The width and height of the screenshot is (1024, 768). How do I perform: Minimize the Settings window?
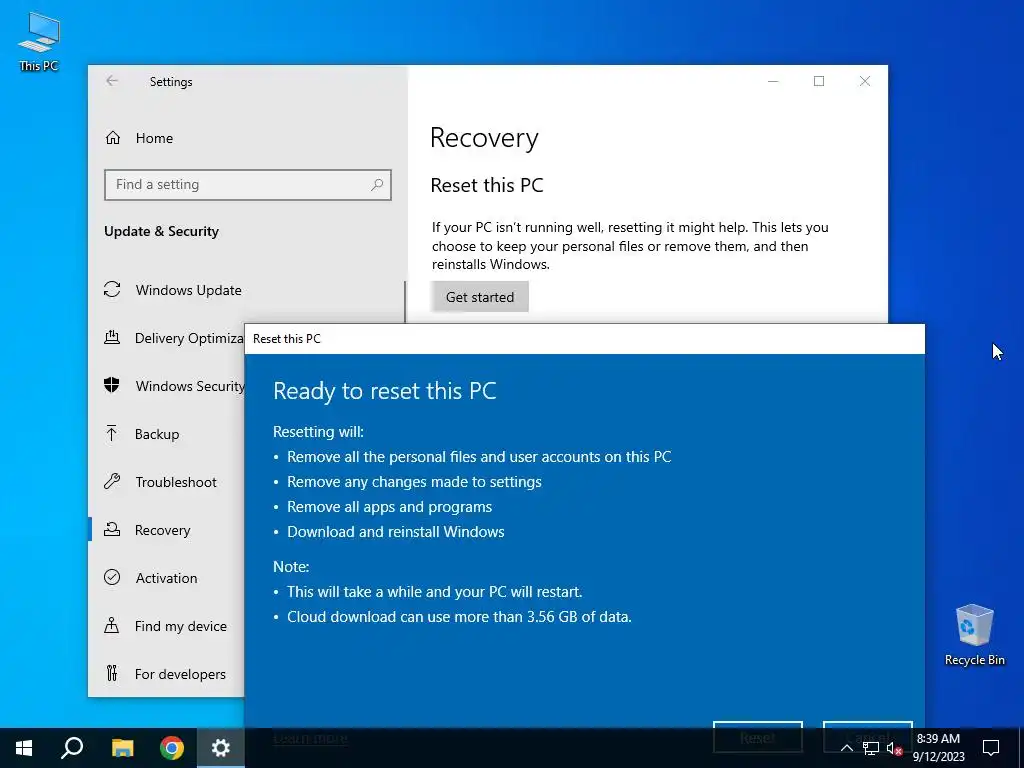[x=773, y=81]
